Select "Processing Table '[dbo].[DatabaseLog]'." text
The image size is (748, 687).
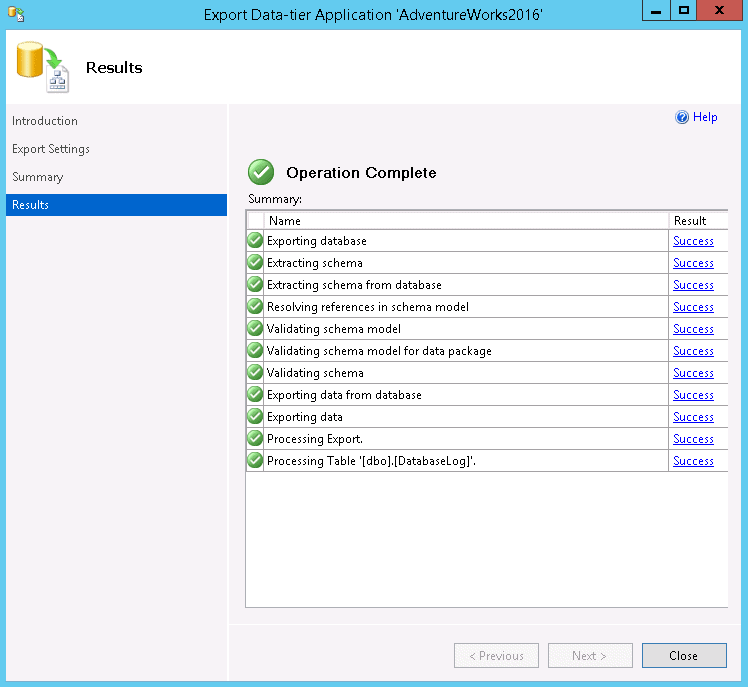click(x=372, y=461)
